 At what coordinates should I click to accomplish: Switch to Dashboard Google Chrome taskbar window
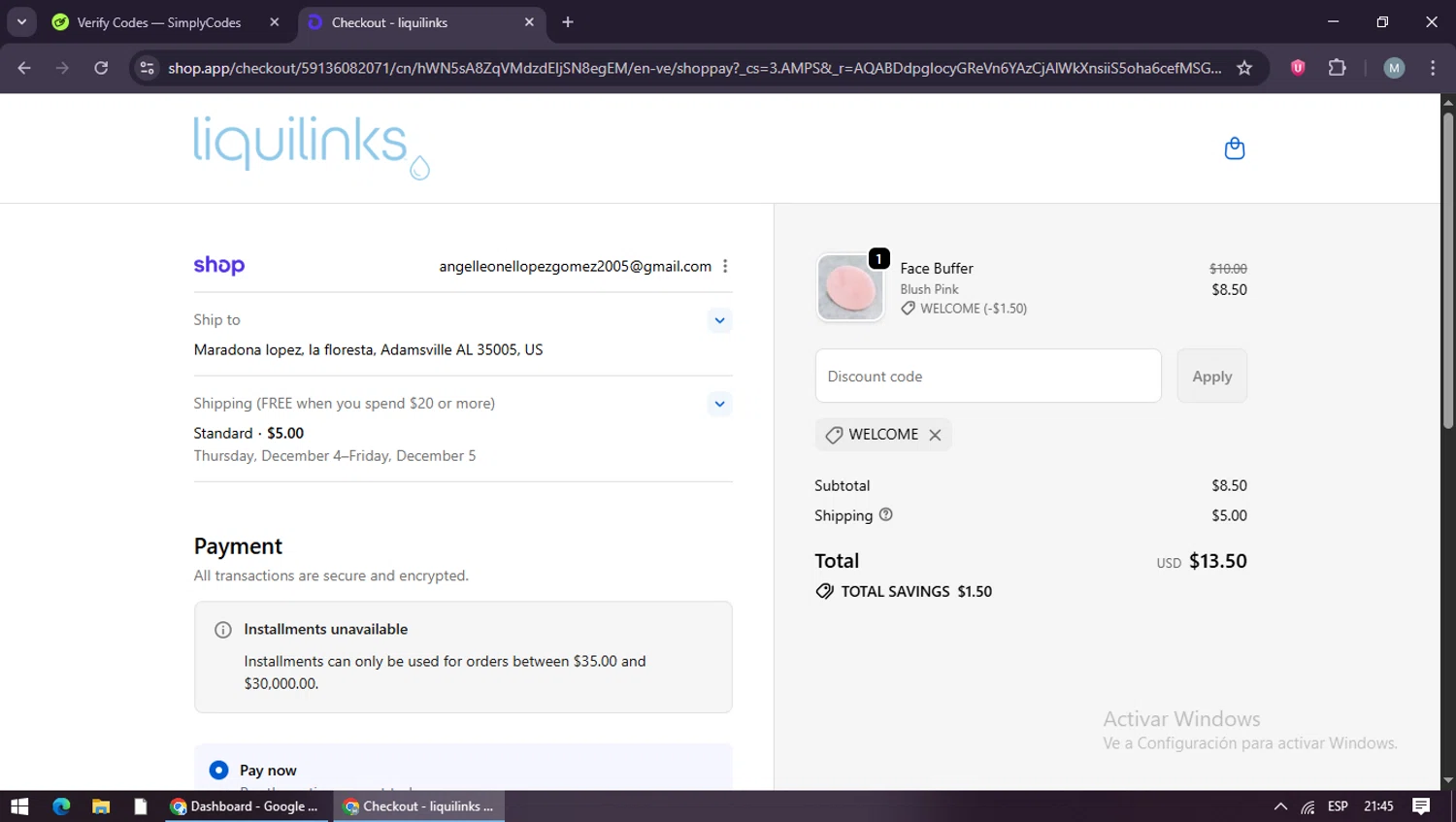click(x=247, y=806)
